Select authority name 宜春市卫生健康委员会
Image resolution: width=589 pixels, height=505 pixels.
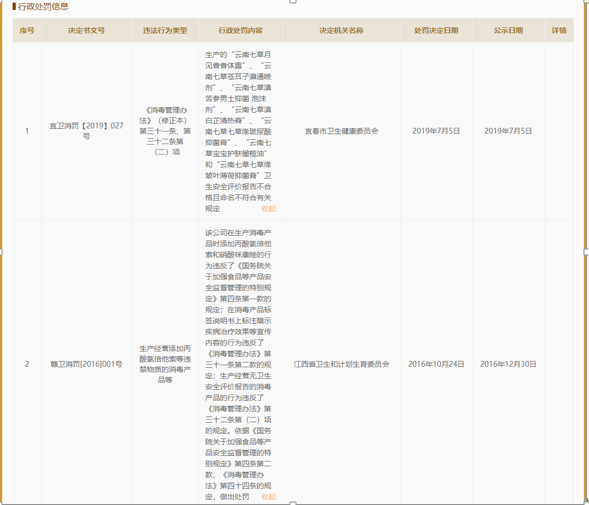click(x=341, y=131)
